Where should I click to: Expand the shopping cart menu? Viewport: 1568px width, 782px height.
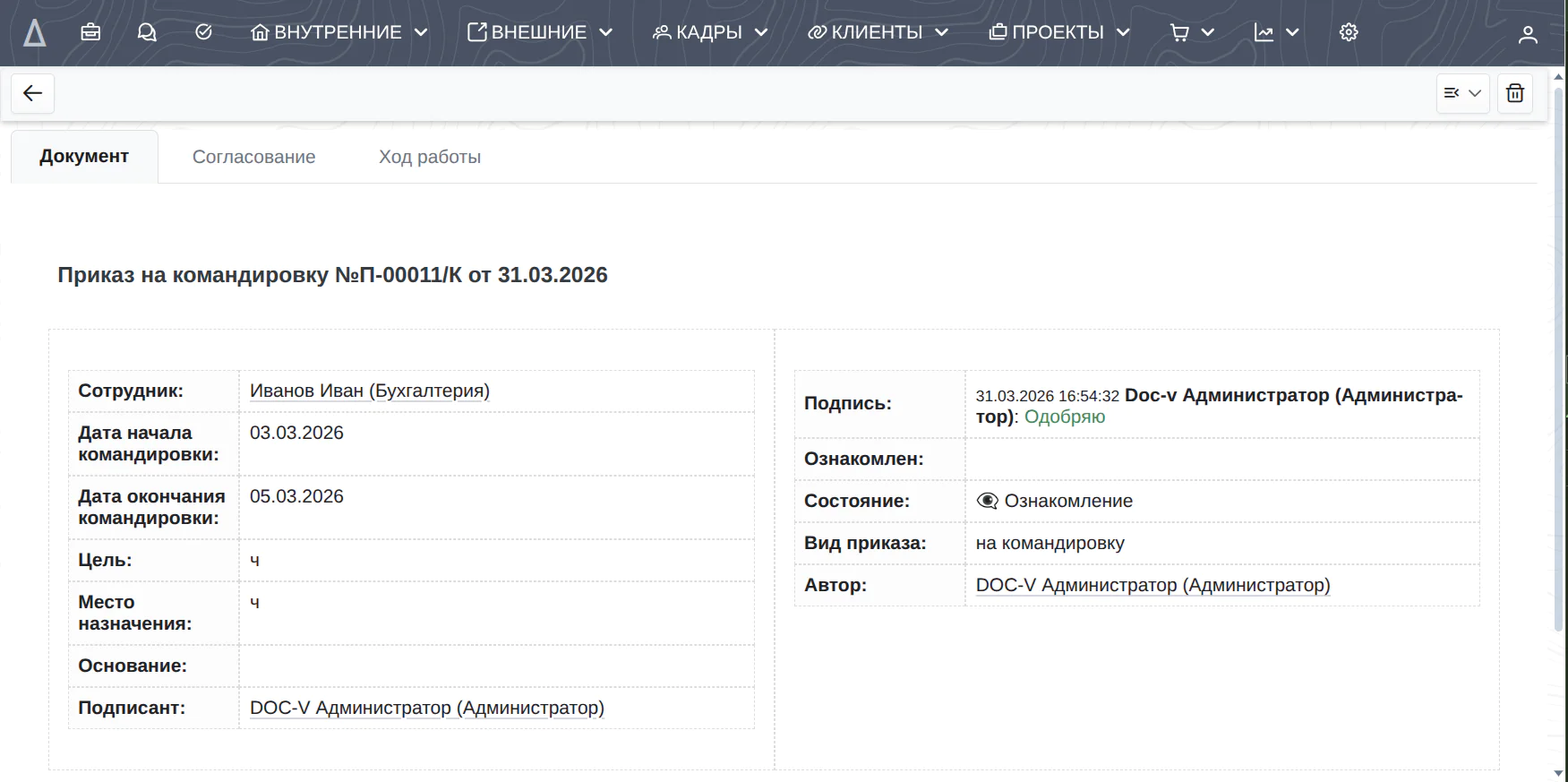click(x=1192, y=32)
